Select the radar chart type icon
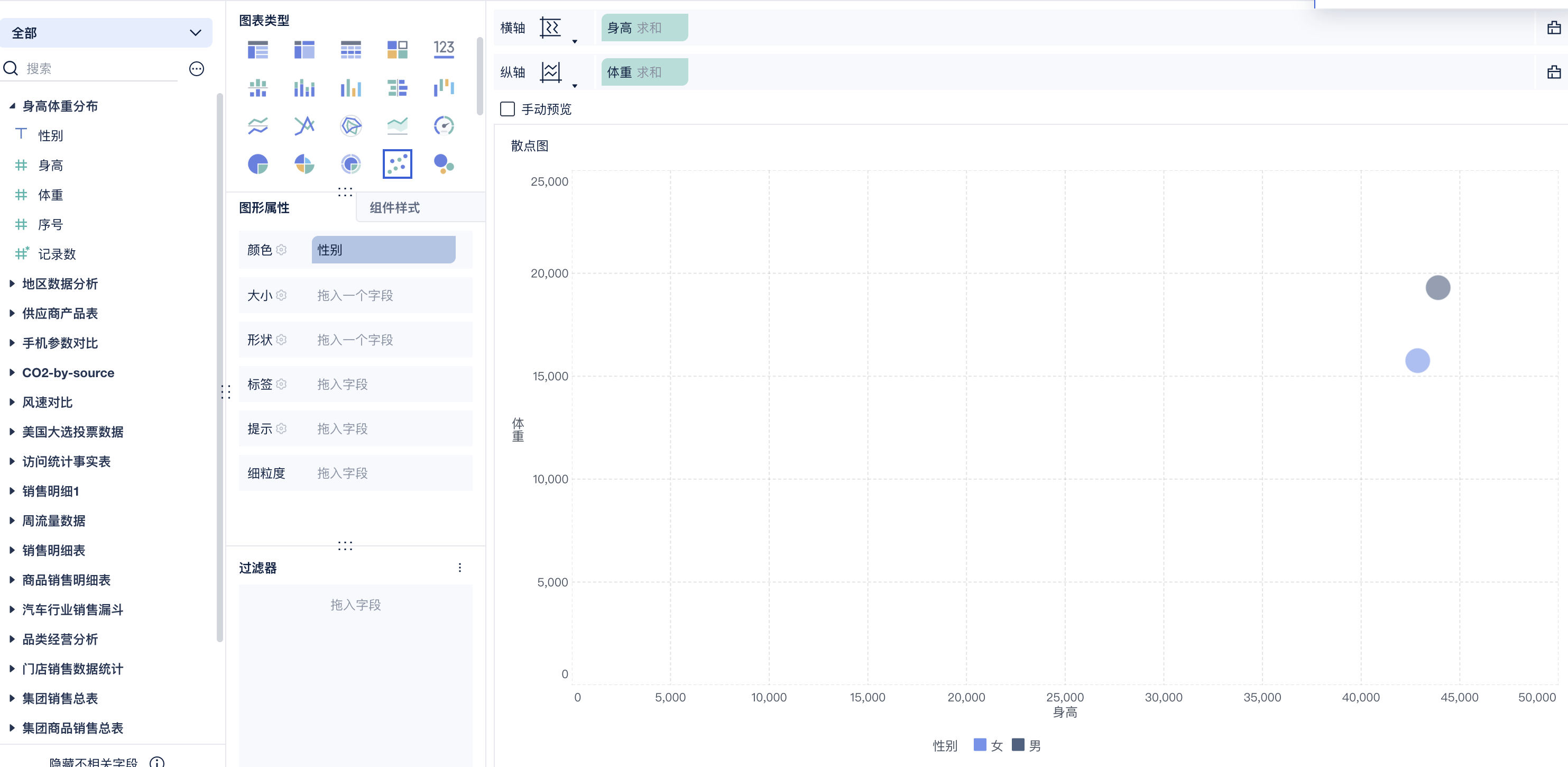Image resolution: width=1568 pixels, height=767 pixels. (x=351, y=125)
